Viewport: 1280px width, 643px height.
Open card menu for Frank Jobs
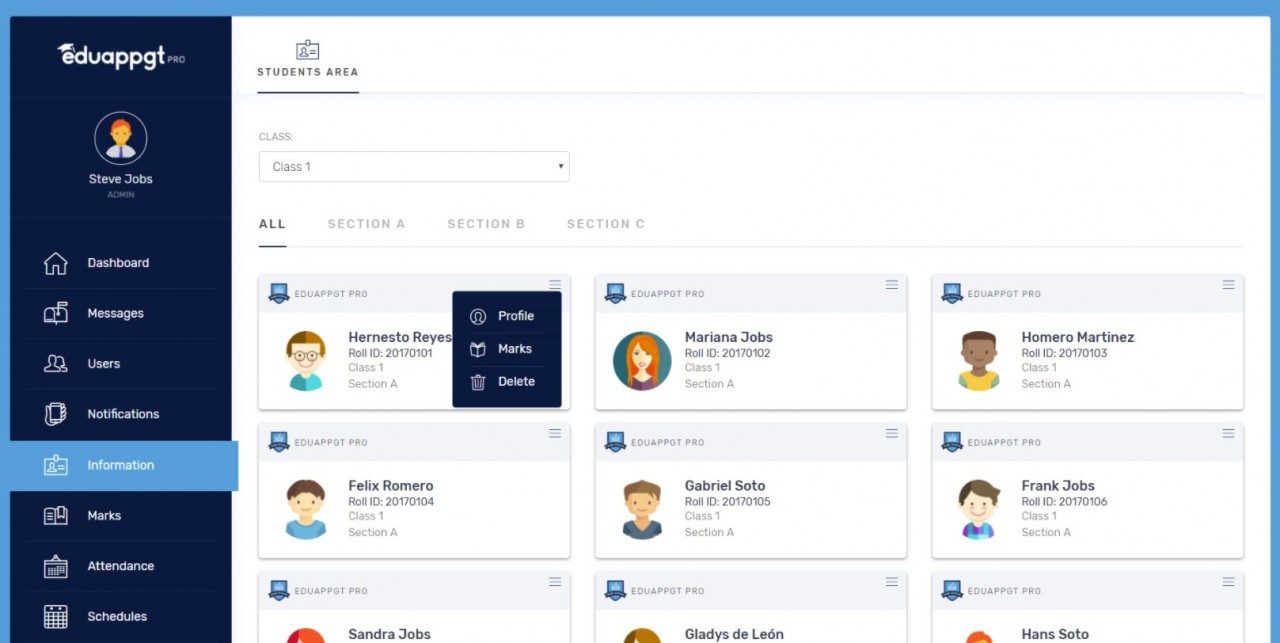[1228, 433]
